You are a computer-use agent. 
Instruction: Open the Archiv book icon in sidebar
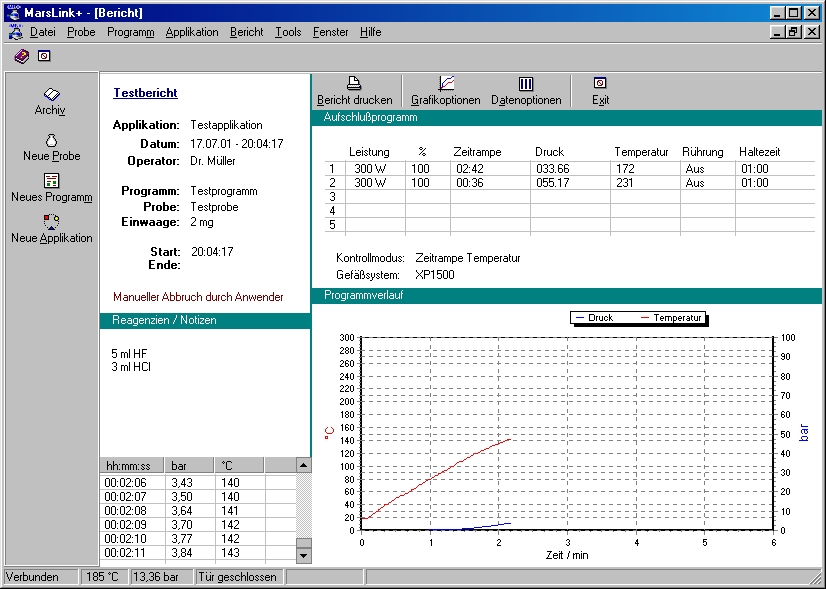(51, 94)
